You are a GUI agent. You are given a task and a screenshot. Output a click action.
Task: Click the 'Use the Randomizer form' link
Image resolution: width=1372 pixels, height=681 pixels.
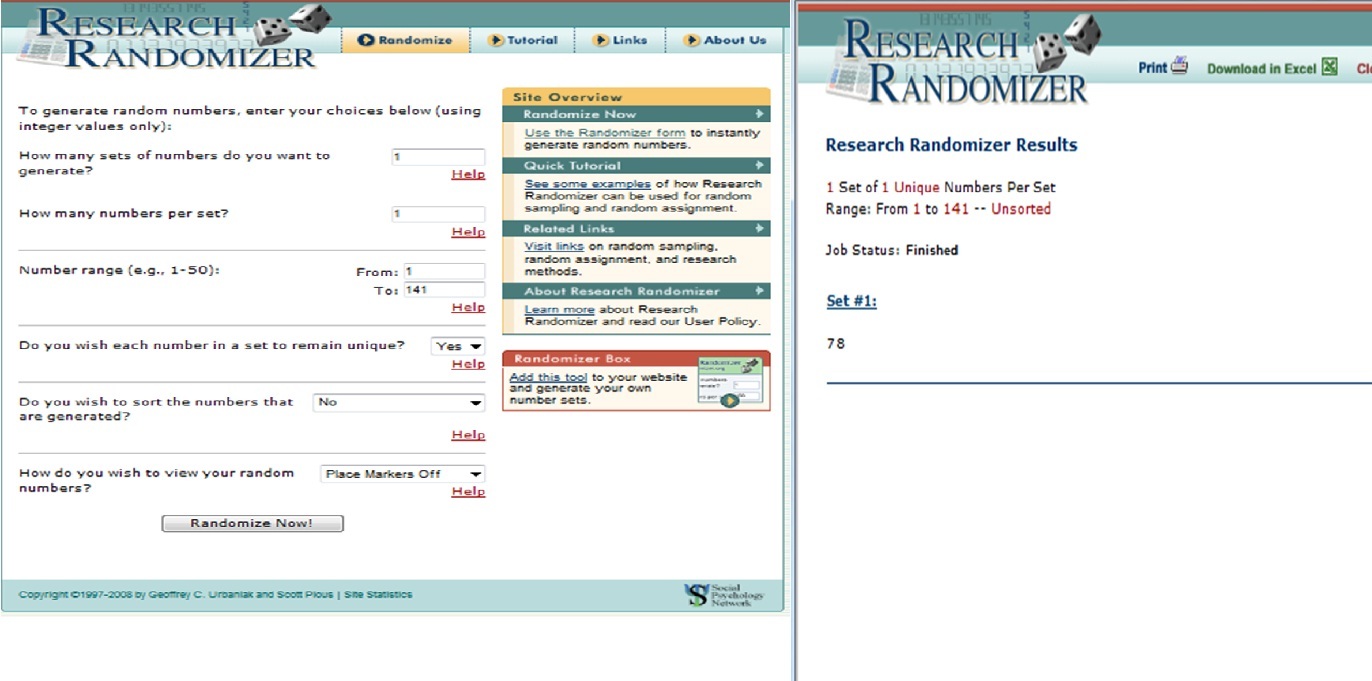(x=605, y=133)
